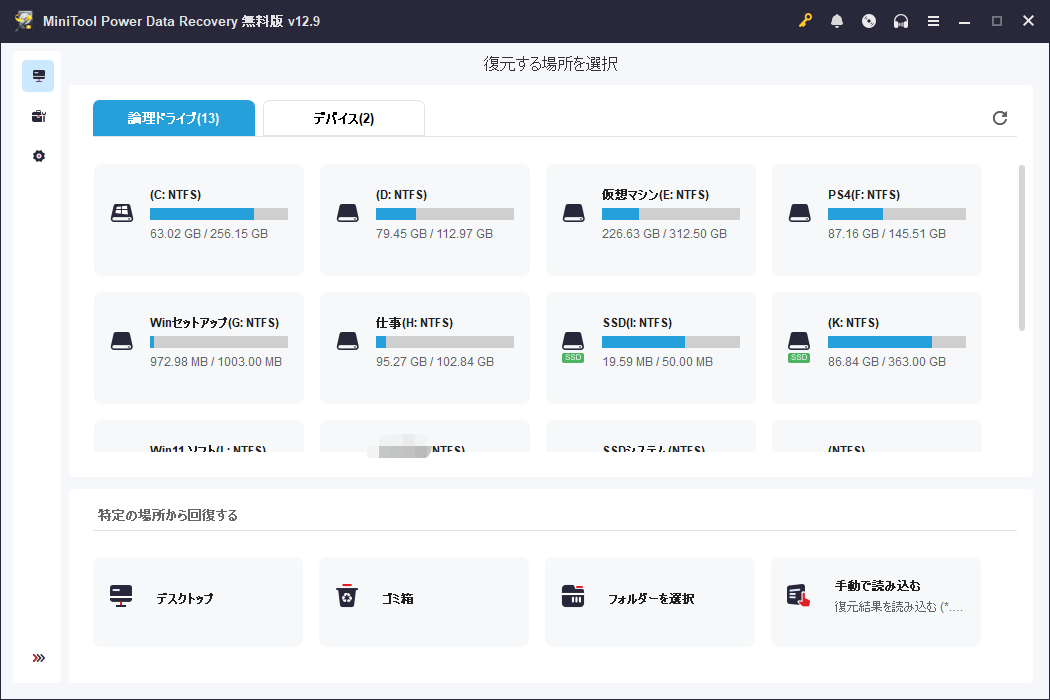Image resolution: width=1050 pixels, height=700 pixels.
Task: Select PS4(F: NTFS) label
Action: point(864,195)
